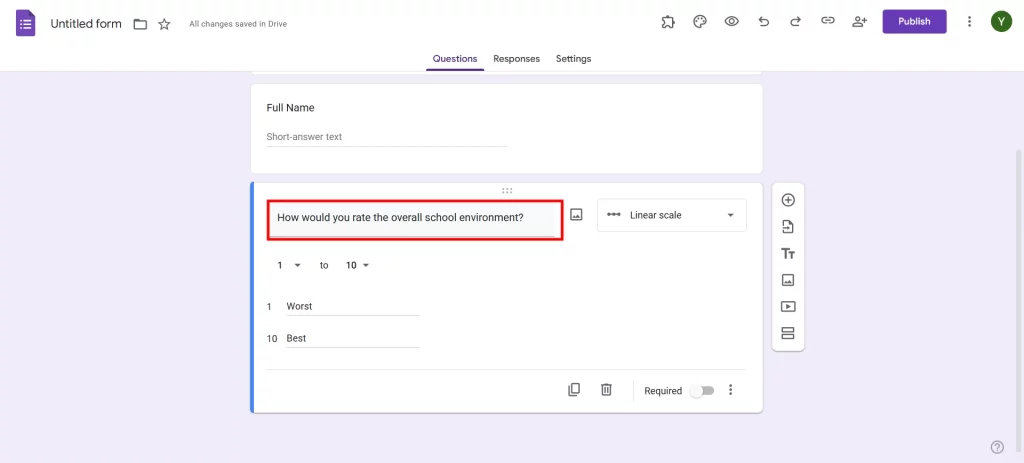Delete the linear scale question
This screenshot has height=463, width=1024.
tap(606, 390)
